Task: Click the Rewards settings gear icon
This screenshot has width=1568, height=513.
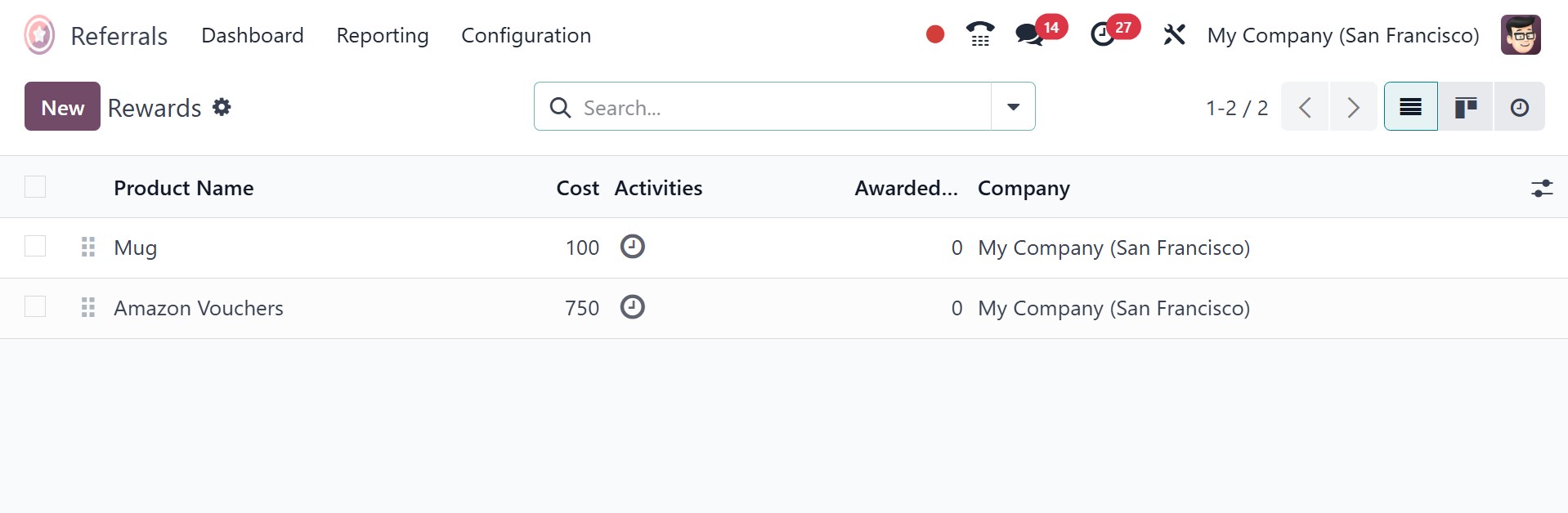Action: 222,107
